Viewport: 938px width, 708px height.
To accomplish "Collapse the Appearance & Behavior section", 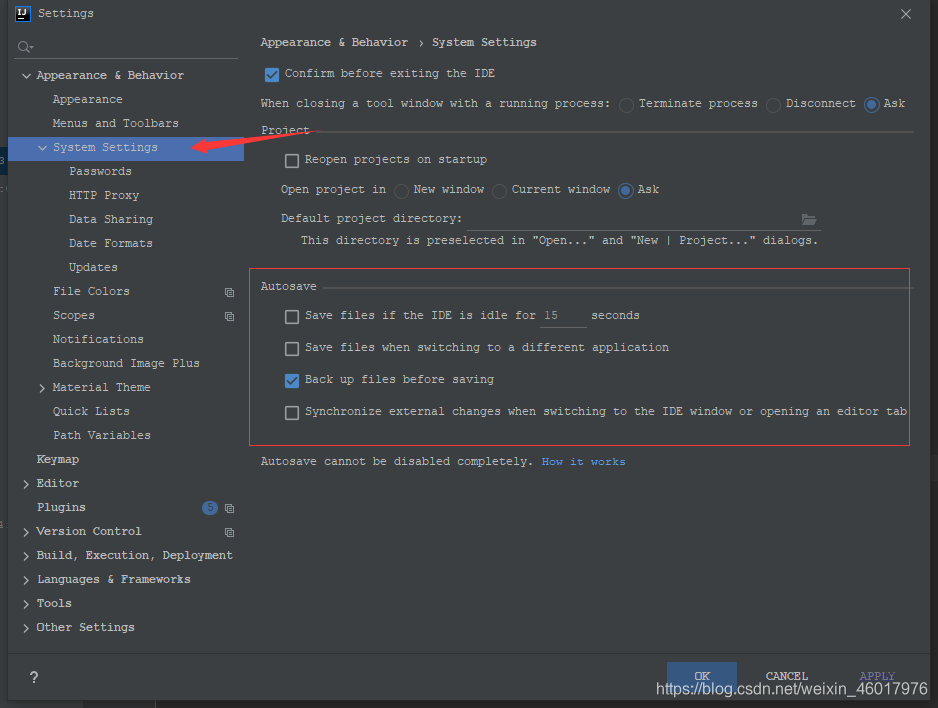I will (26, 76).
